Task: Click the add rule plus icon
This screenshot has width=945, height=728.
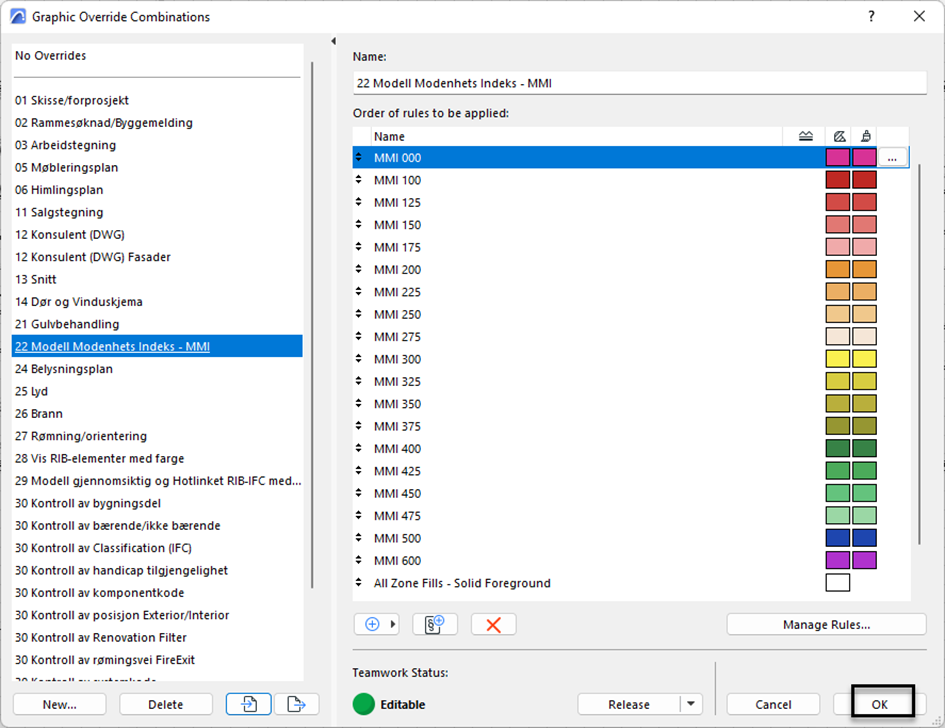Action: click(372, 624)
